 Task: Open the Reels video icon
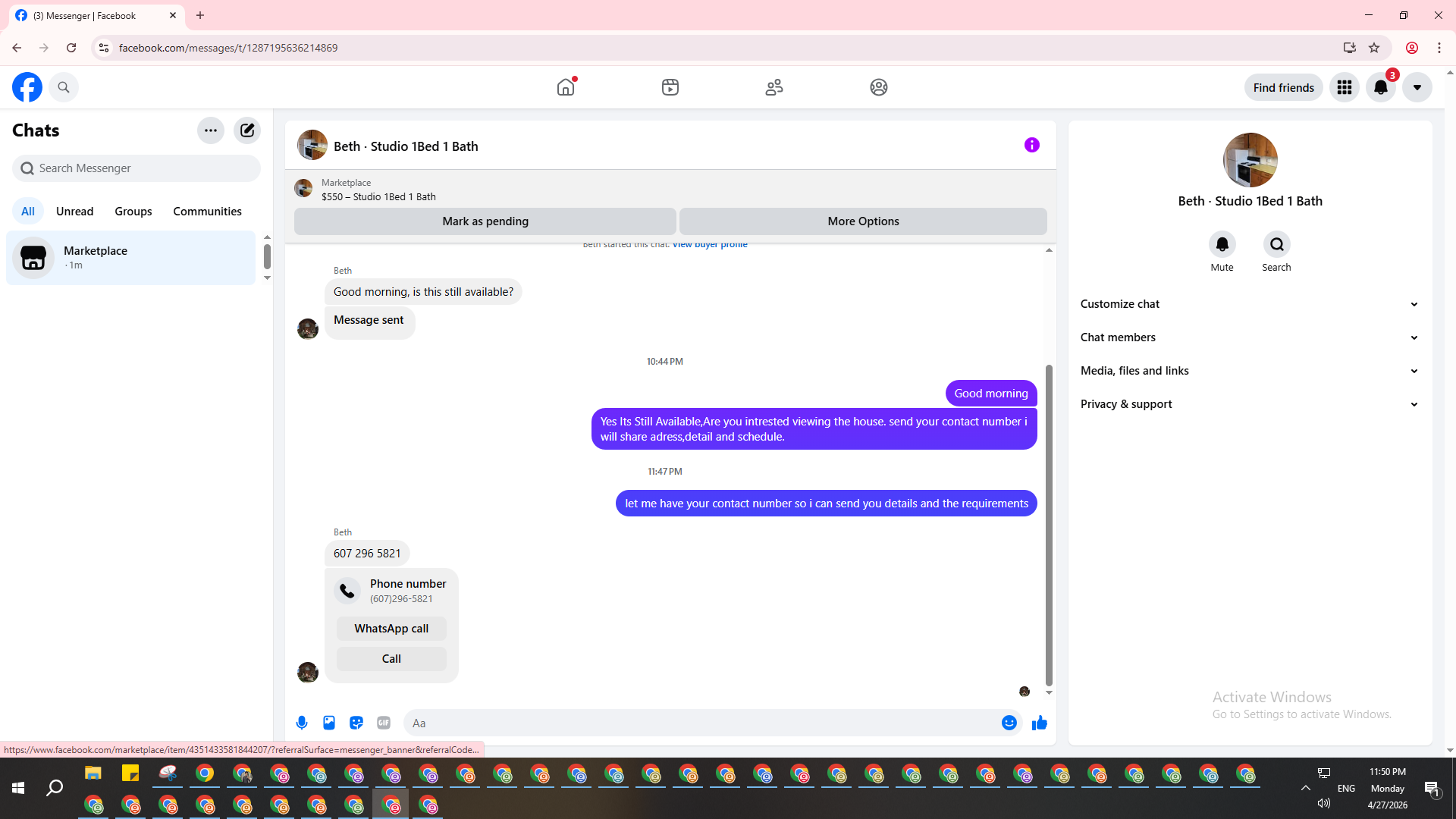(x=670, y=87)
